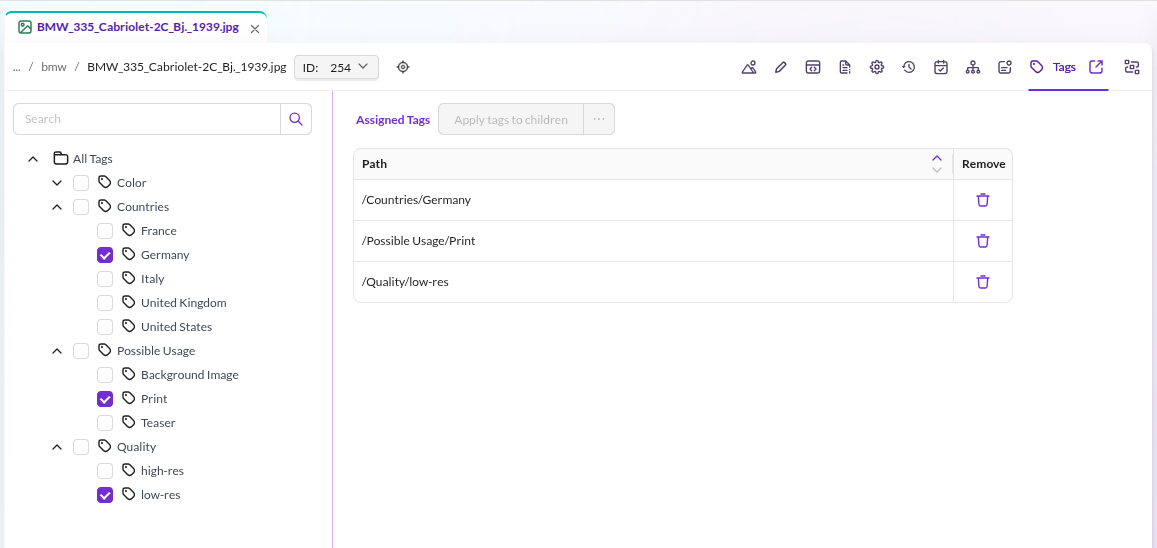Viewport: 1157px width, 548px height.
Task: Open the bmw breadcrumb folder
Action: pyautogui.click(x=54, y=67)
